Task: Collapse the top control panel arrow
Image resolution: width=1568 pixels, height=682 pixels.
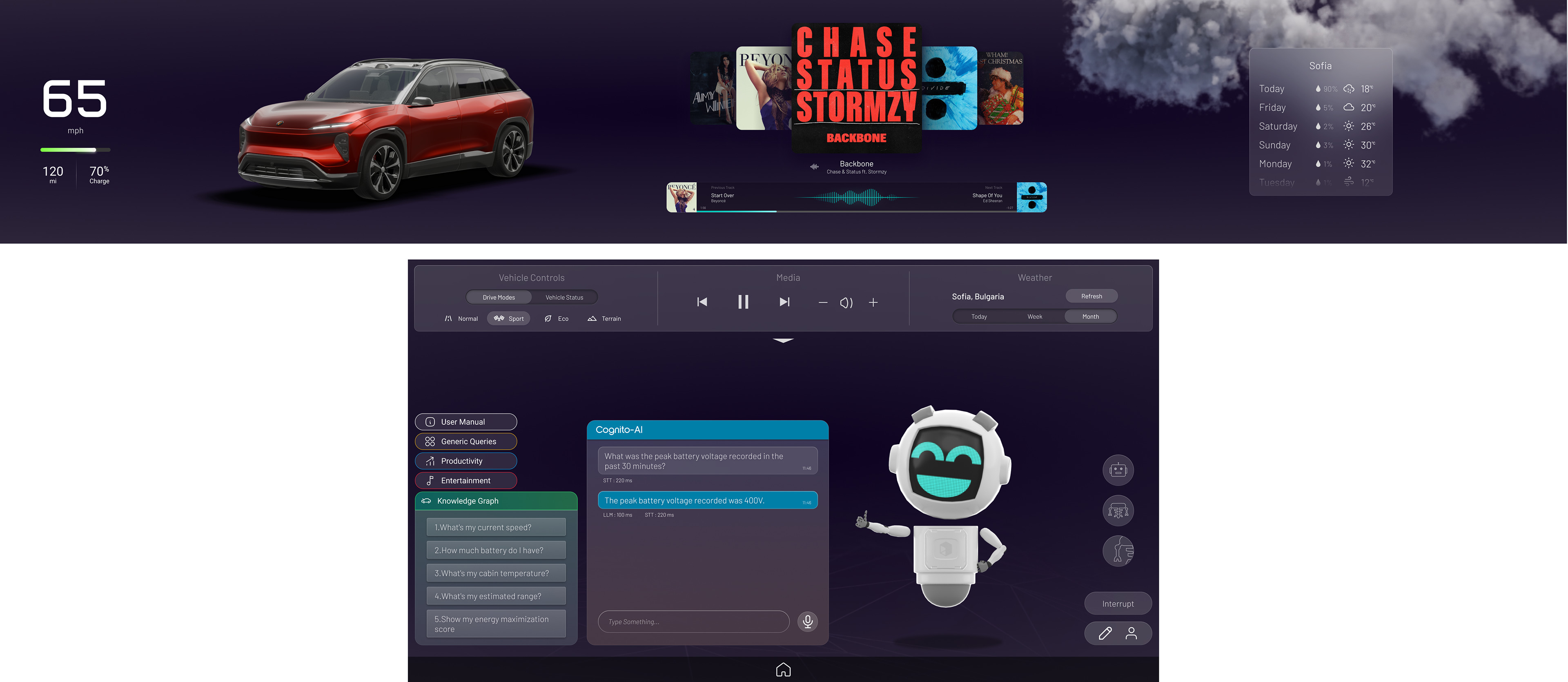Action: [784, 341]
